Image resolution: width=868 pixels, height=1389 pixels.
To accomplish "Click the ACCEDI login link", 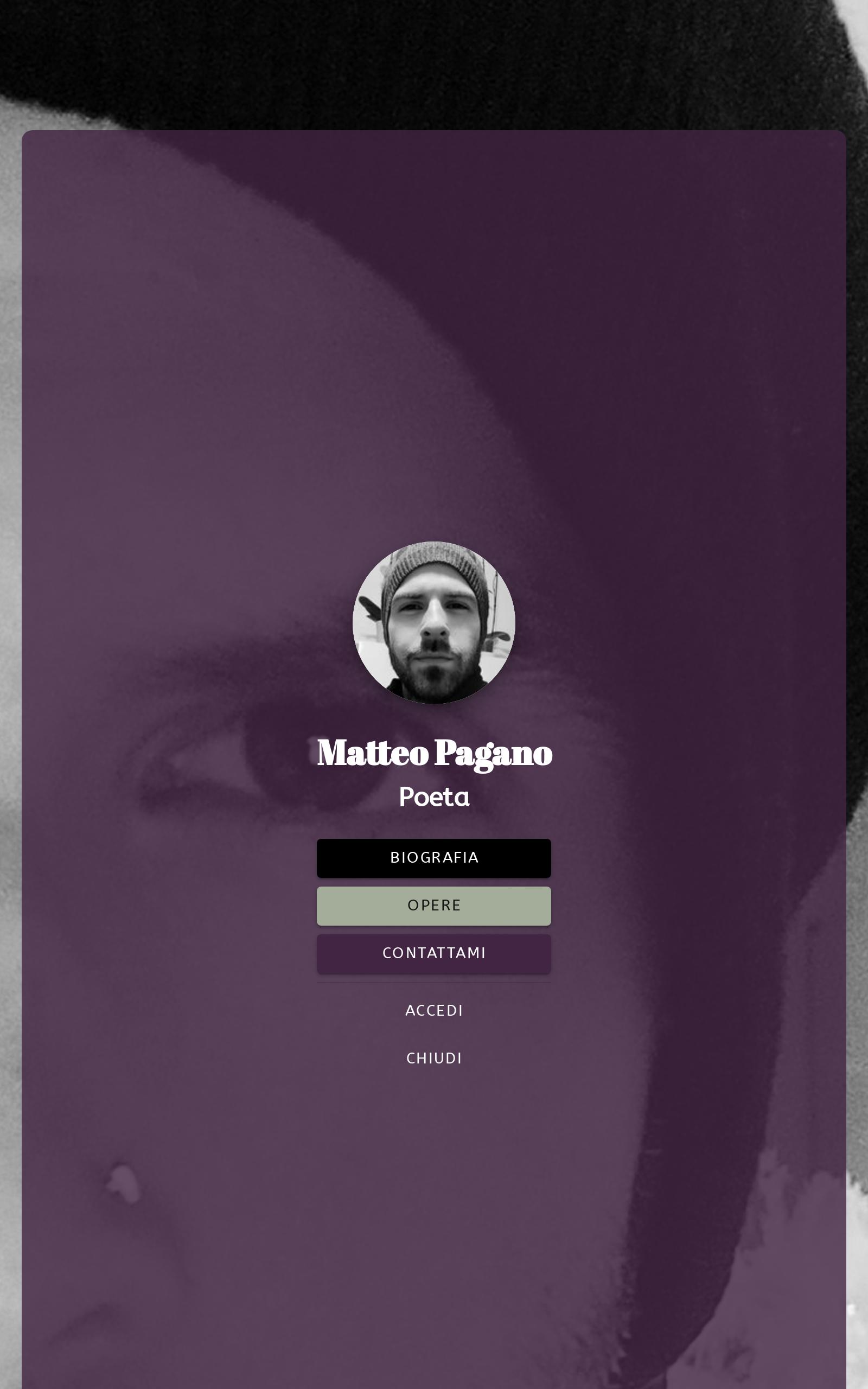I will tap(433, 1011).
